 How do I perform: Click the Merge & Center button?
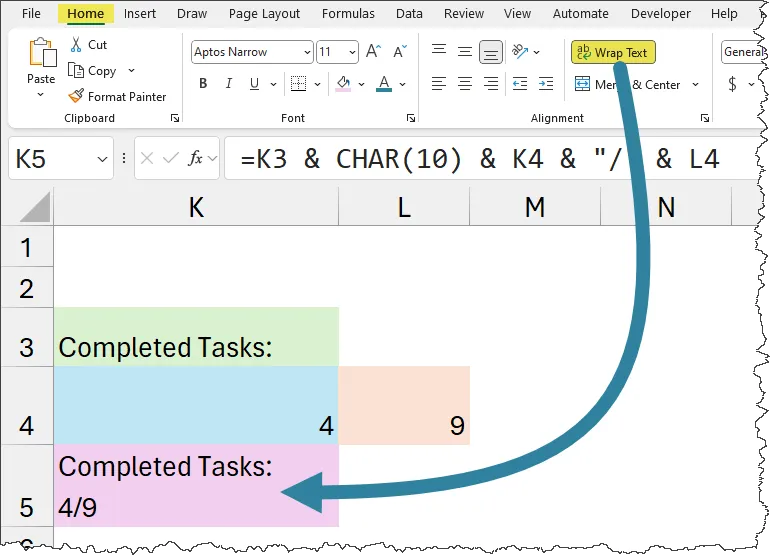point(628,85)
